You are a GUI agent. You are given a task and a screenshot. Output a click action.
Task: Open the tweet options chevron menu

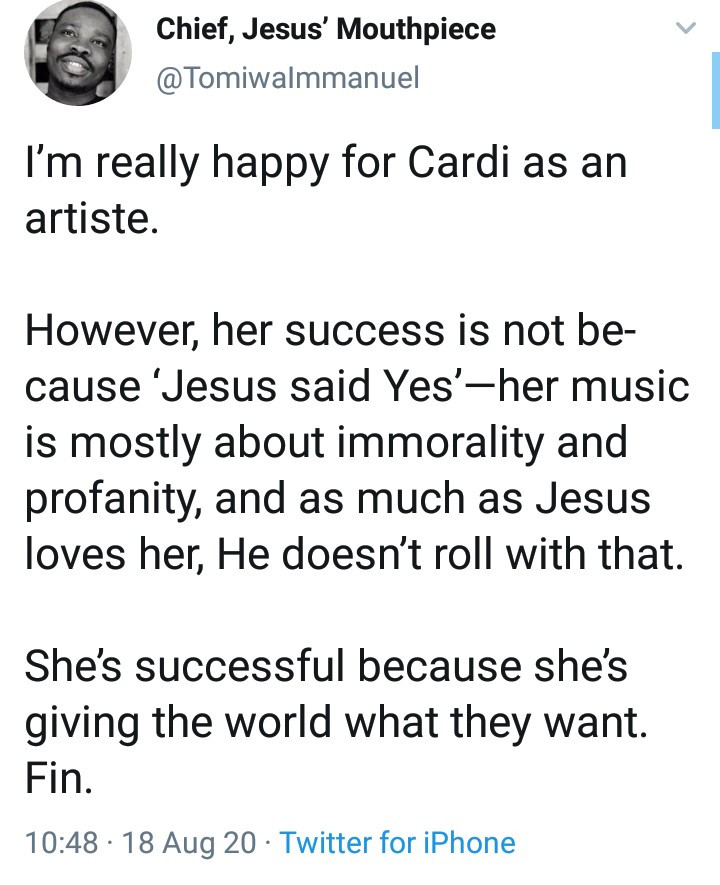[x=685, y=30]
